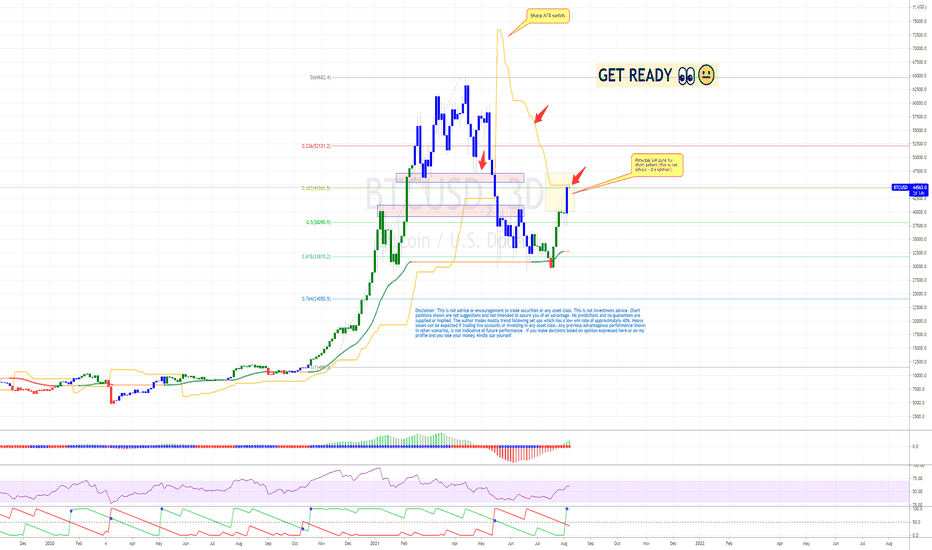Image resolution: width=932 pixels, height=550 pixels.
Task: Click the eyes emoji next to GET READY
Action: click(x=687, y=76)
